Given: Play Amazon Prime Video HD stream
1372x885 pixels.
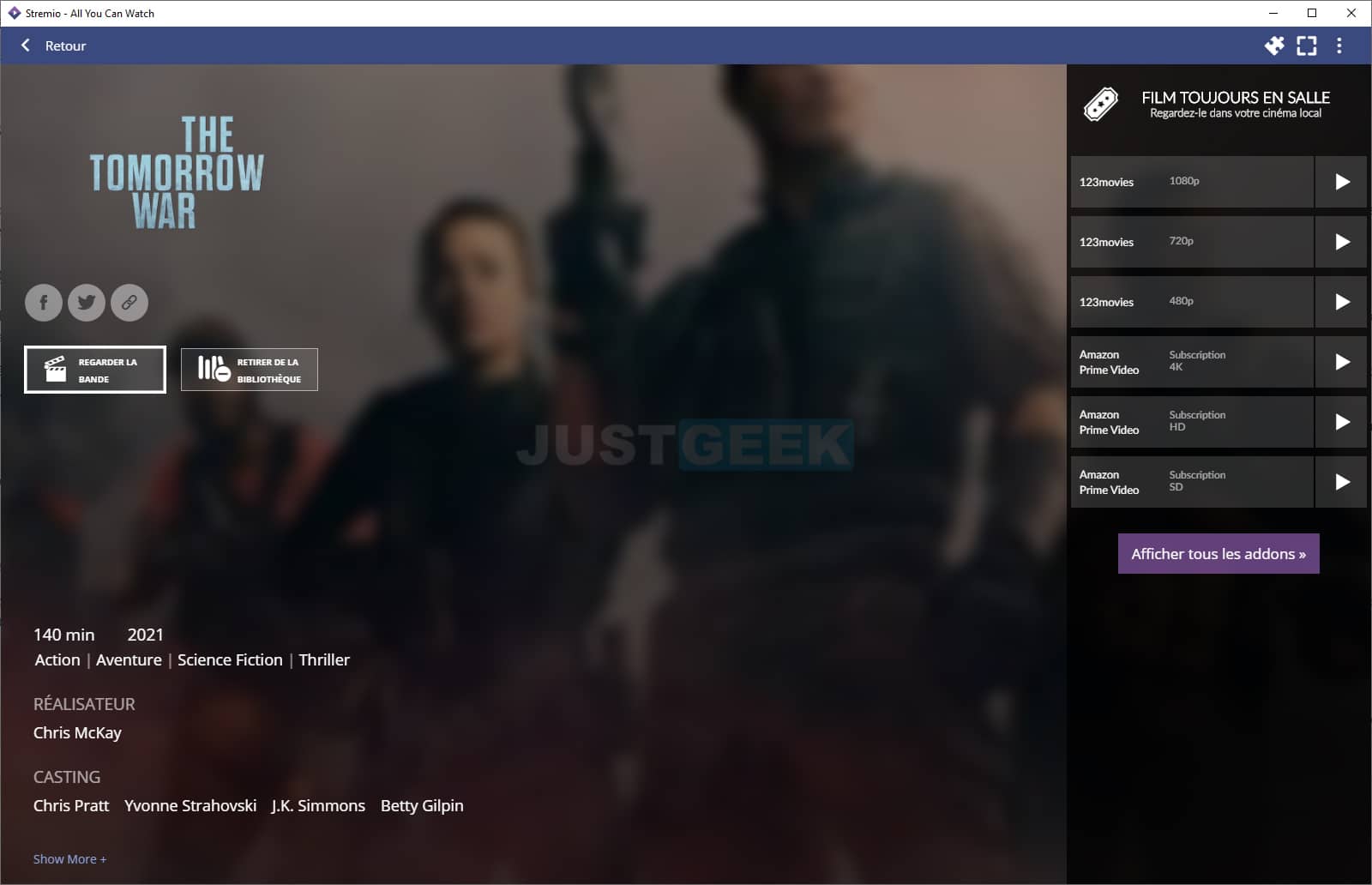Looking at the screenshot, I should point(1341,422).
